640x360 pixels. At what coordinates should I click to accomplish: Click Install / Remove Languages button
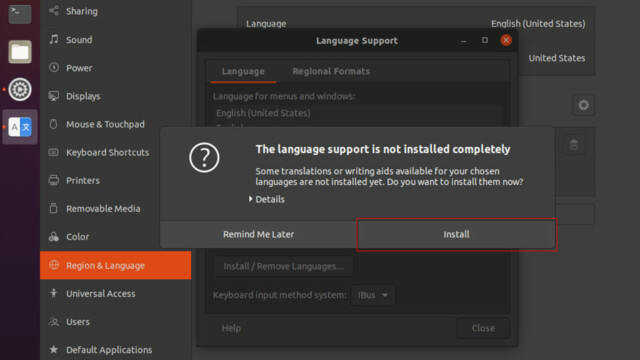(283, 266)
